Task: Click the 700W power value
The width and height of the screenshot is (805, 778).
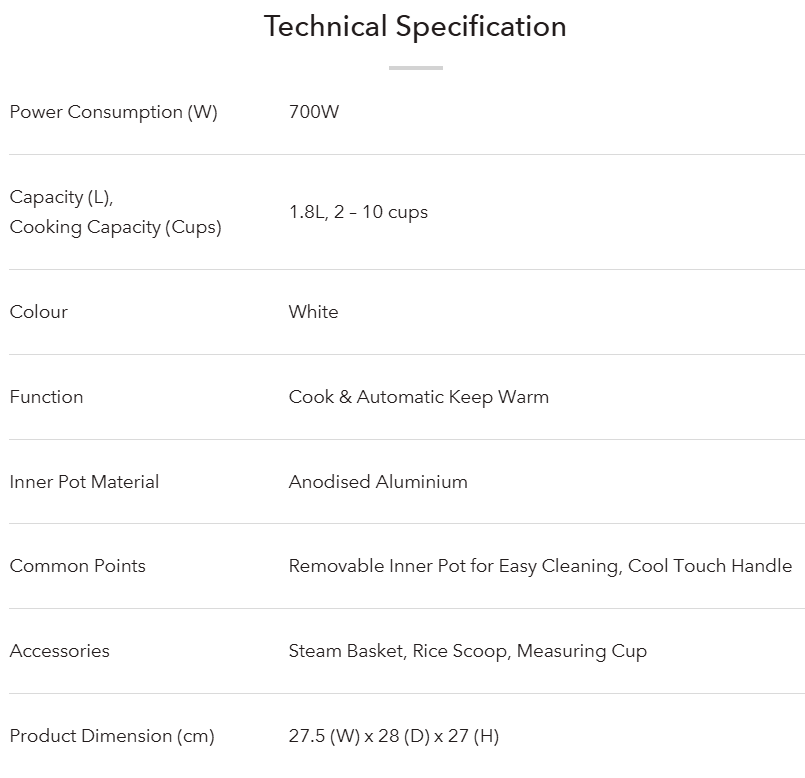Action: point(314,112)
